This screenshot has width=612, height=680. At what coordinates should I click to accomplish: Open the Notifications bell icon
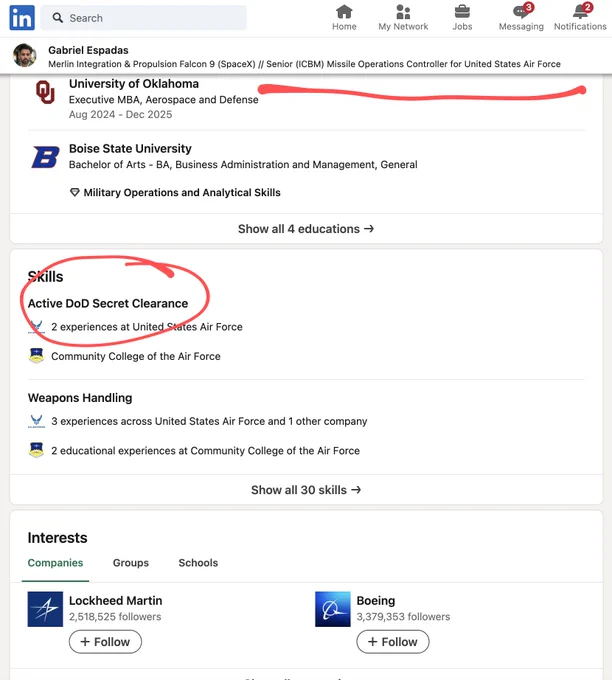point(581,11)
